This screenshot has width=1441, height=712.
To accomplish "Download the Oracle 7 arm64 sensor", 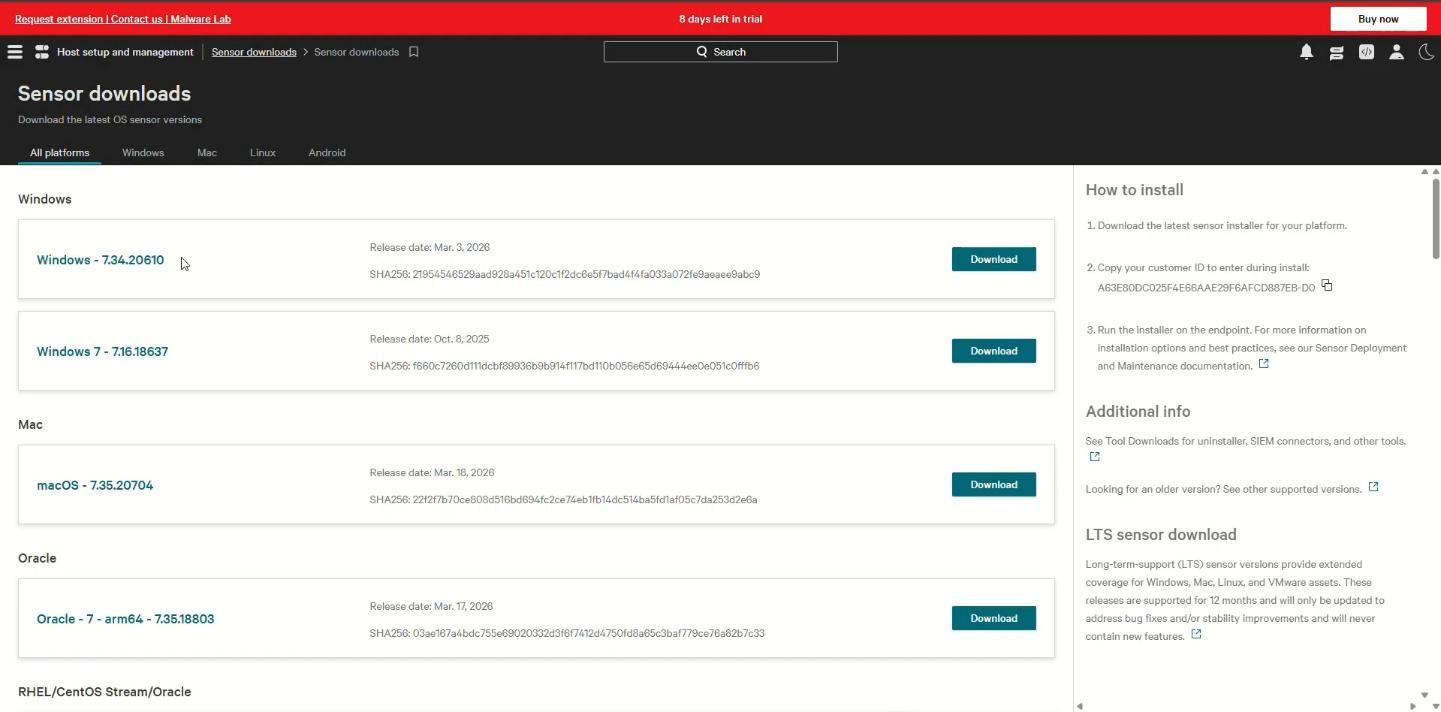I will click(994, 618).
